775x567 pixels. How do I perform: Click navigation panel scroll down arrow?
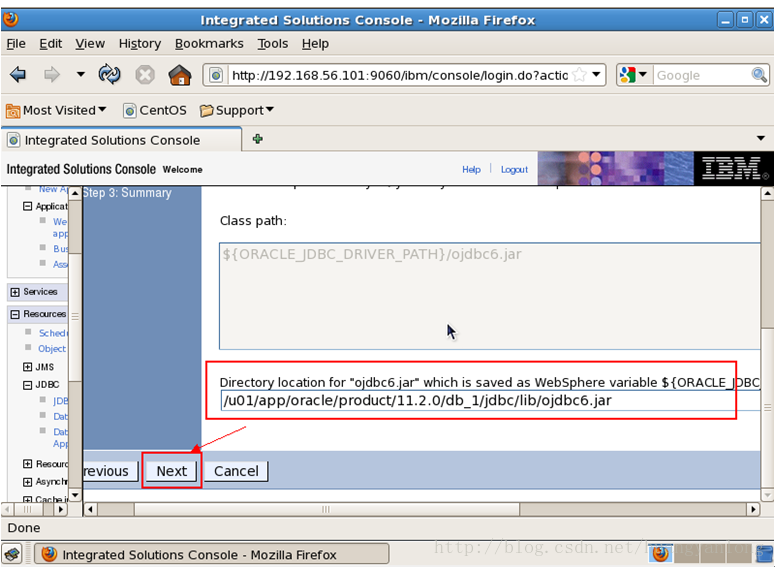75,495
